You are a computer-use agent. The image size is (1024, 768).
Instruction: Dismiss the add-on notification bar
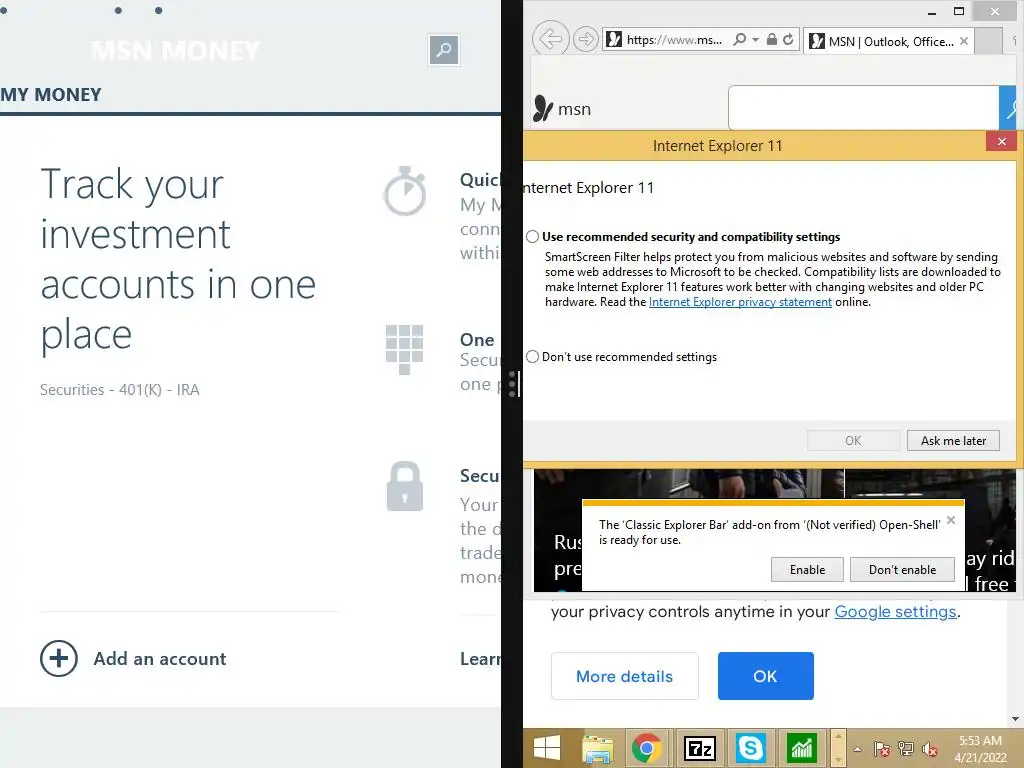(x=951, y=520)
